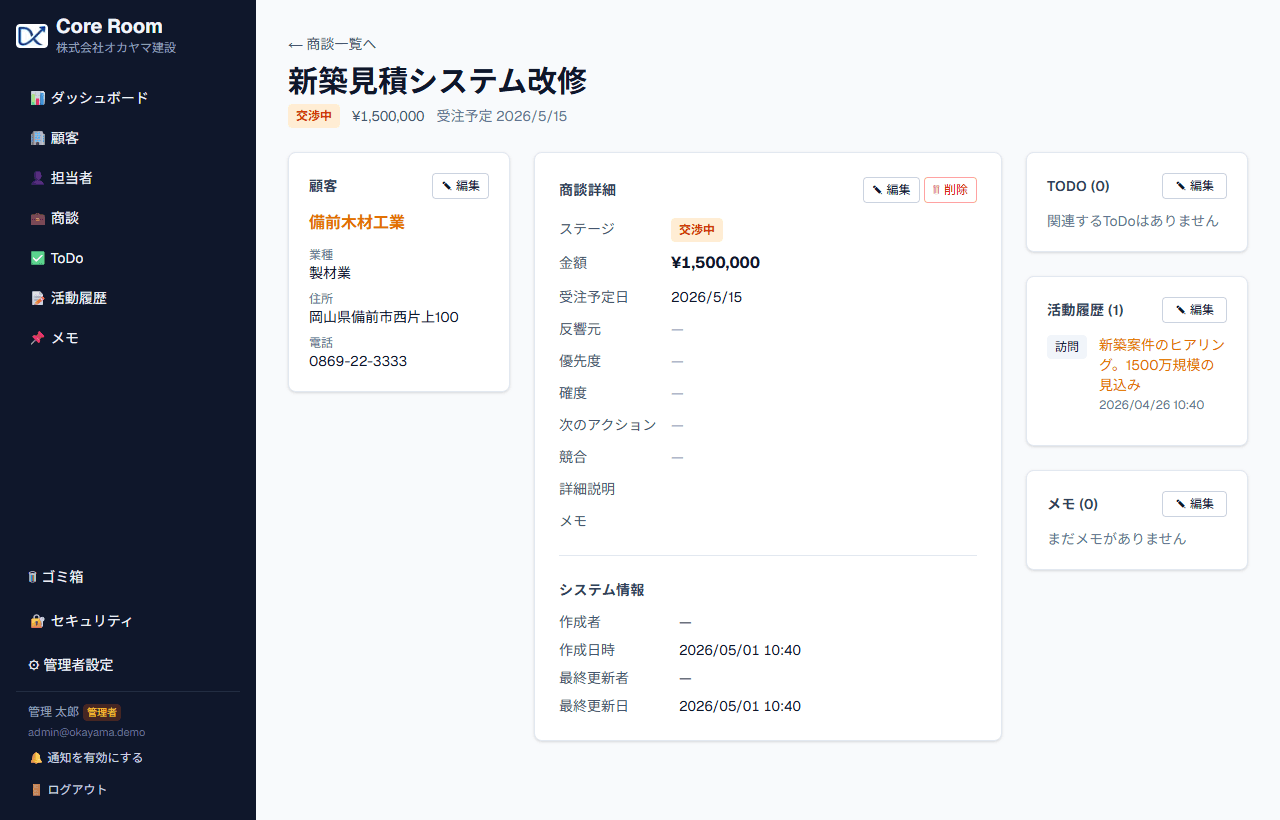Click the activity timestamp 2026/04/26 10:40

[1152, 405]
